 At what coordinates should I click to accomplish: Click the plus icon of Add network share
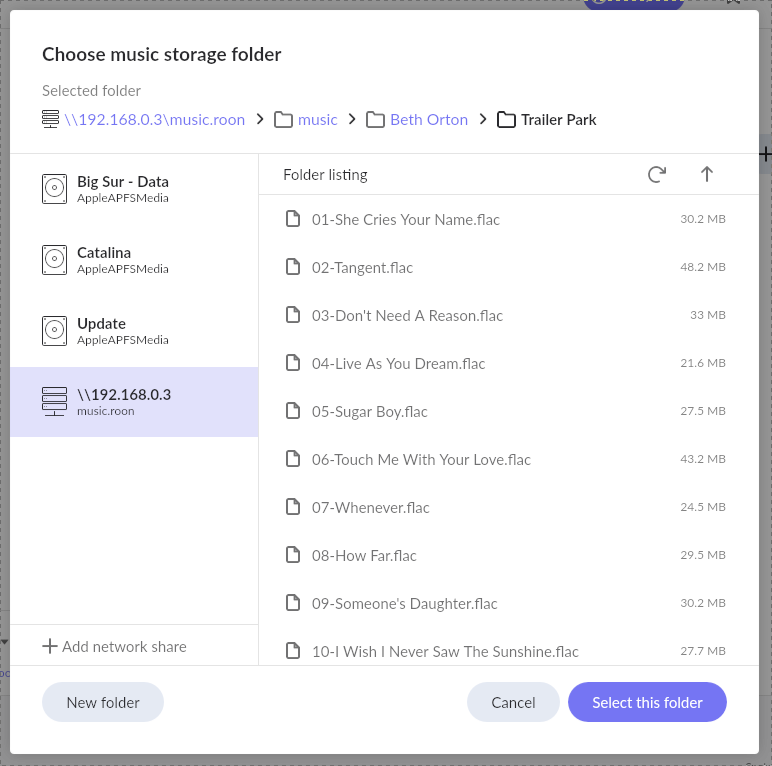tap(50, 646)
